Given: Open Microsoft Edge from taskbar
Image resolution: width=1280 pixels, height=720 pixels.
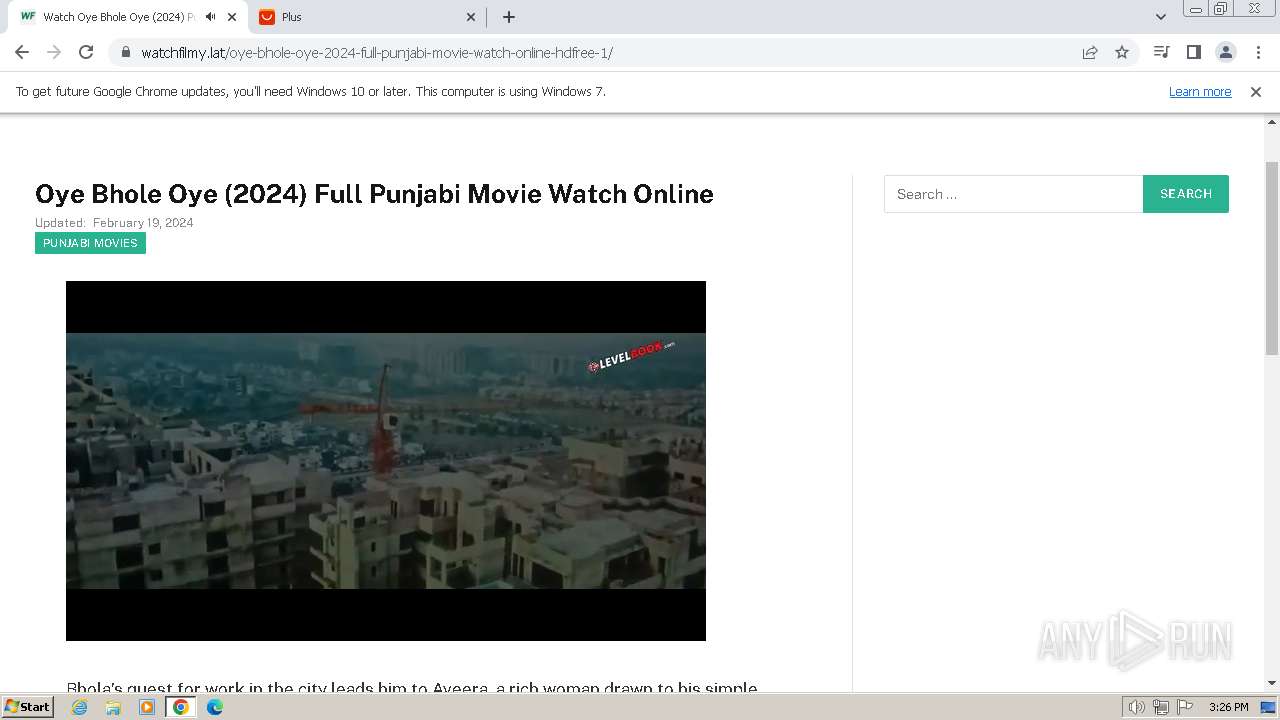Looking at the screenshot, I should coord(215,707).
